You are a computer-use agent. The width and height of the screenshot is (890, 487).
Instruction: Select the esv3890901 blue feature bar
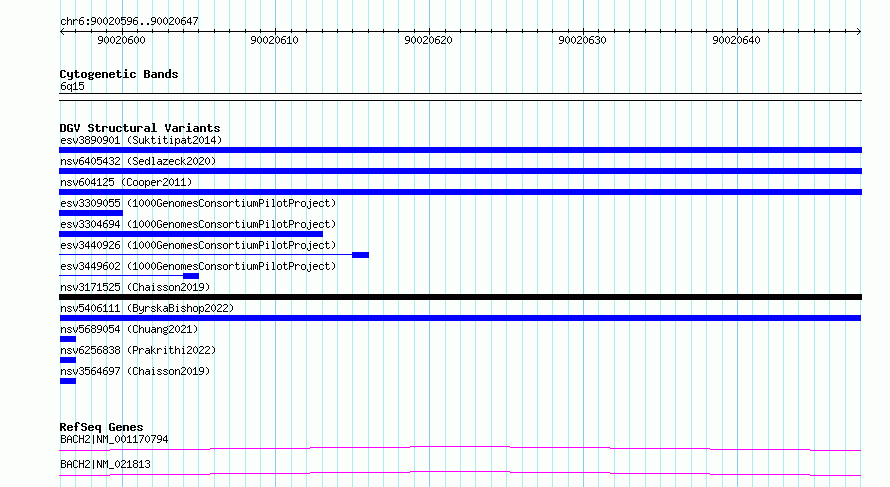pyautogui.click(x=460, y=150)
